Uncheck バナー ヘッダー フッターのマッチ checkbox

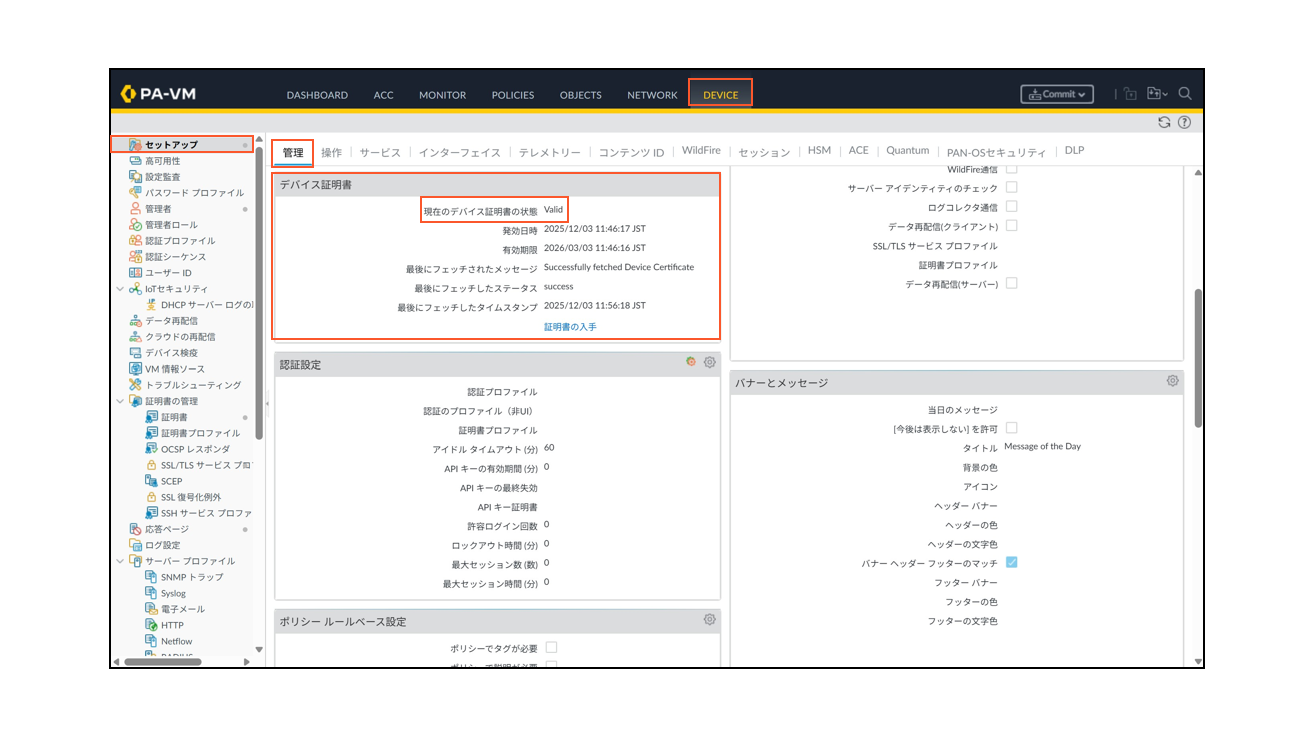click(1012, 563)
